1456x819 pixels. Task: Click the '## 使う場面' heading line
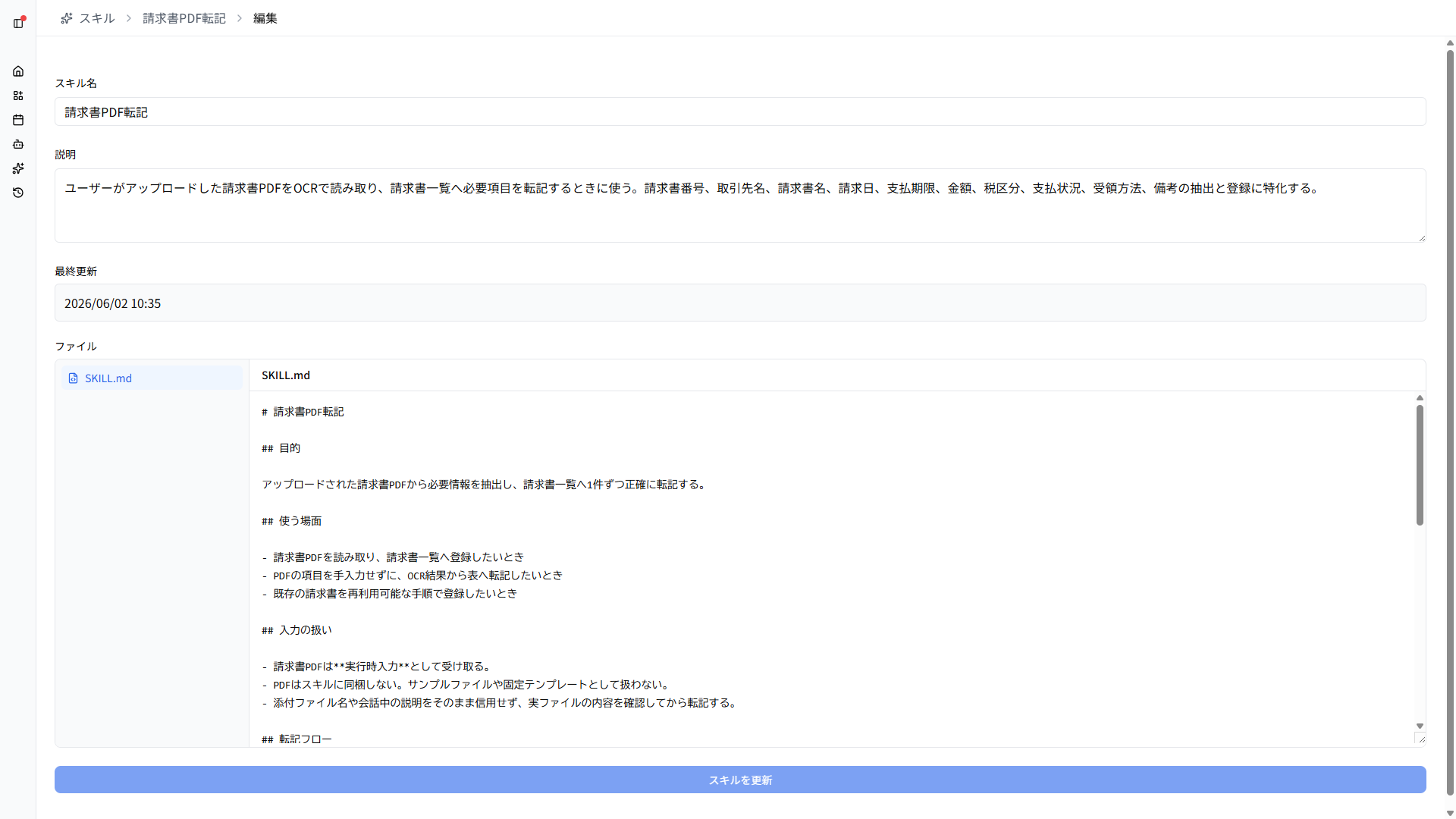pos(291,521)
